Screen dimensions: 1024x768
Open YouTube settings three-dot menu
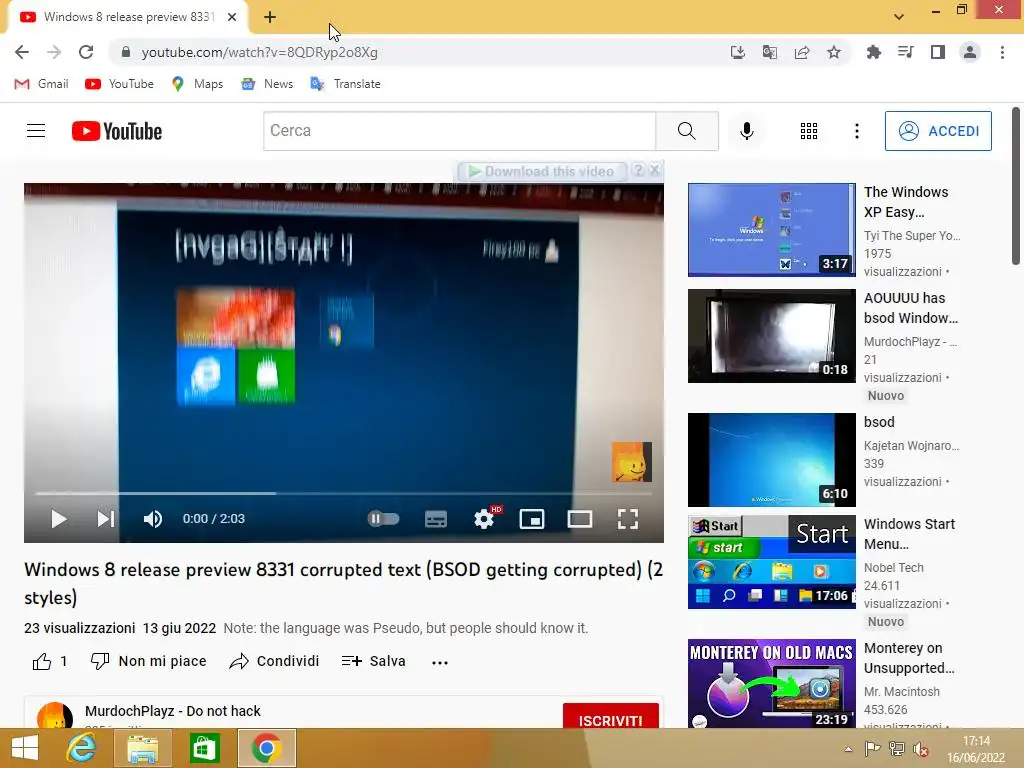click(857, 131)
